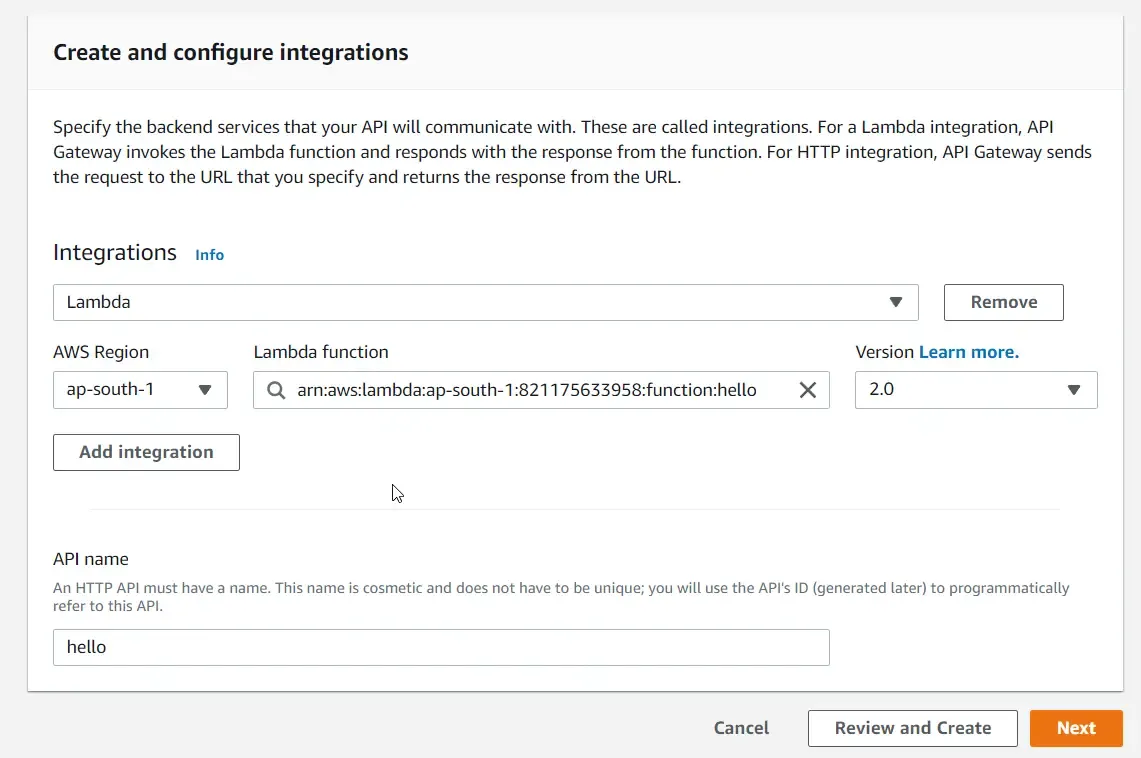This screenshot has height=758, width=1141.
Task: Click the Add integration button
Action: pyautogui.click(x=145, y=452)
